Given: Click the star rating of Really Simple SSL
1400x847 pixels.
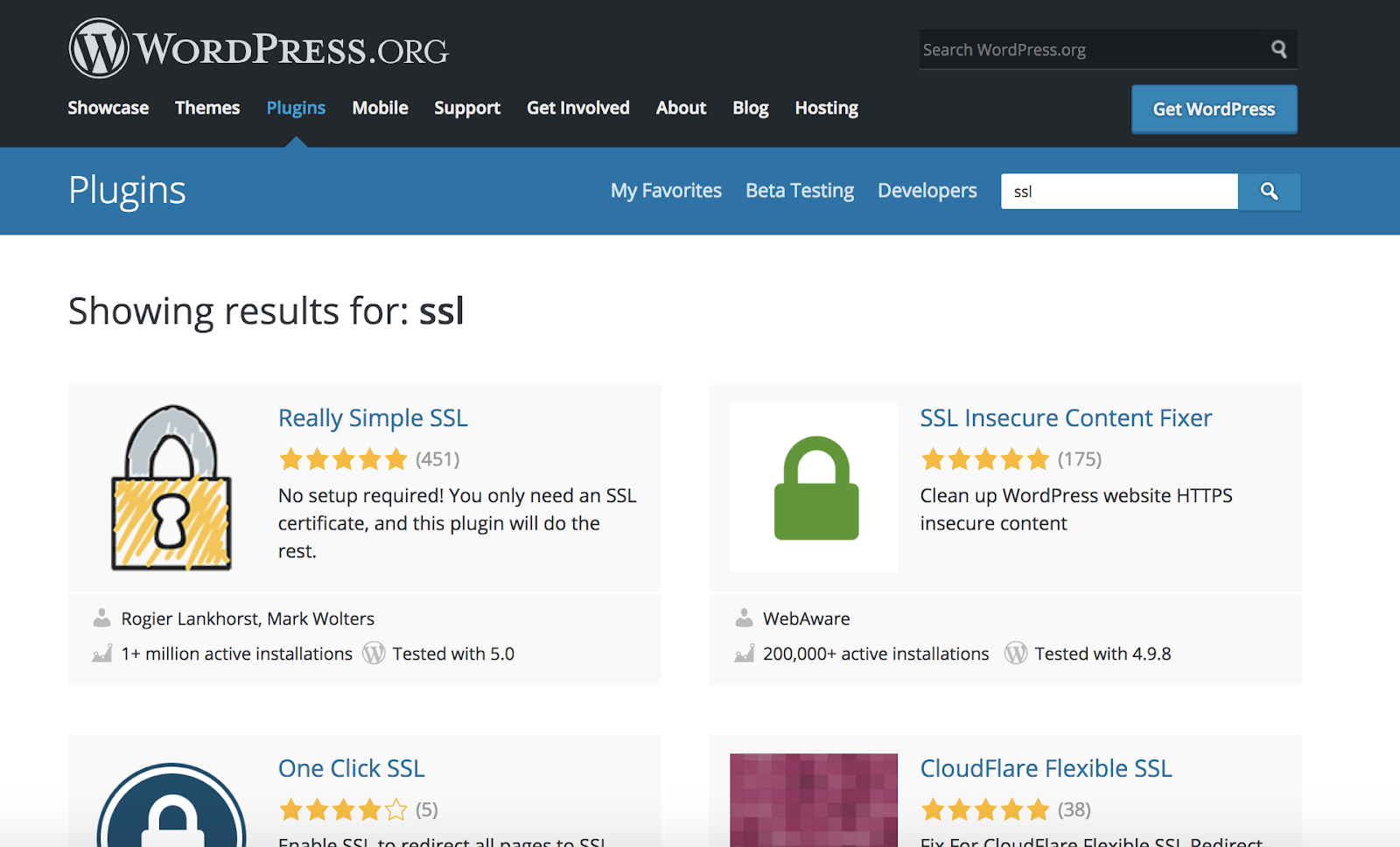Looking at the screenshot, I should [x=343, y=458].
